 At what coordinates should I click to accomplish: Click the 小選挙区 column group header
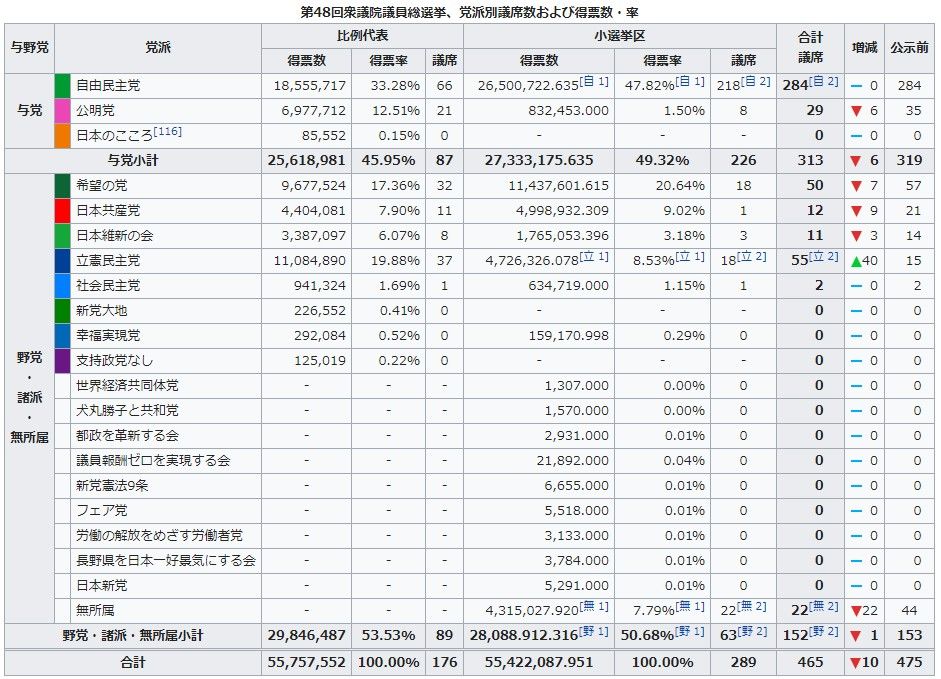click(x=620, y=36)
